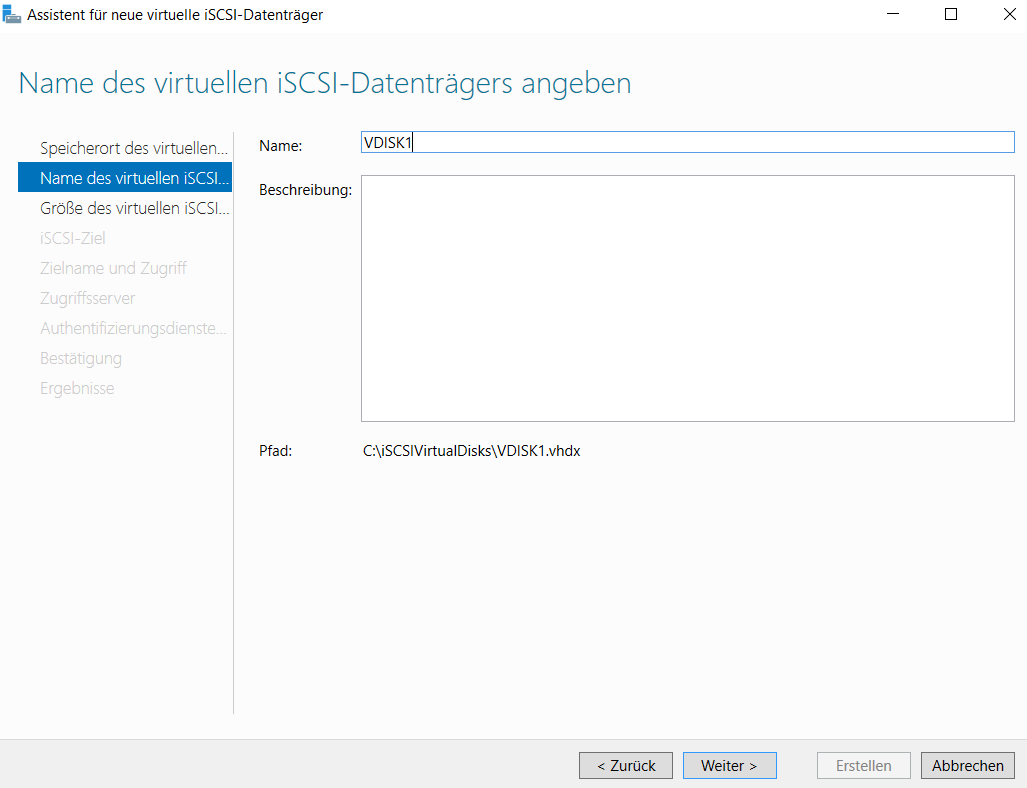
Task: Focus the Name field containing VDISK1
Action: 687,143
